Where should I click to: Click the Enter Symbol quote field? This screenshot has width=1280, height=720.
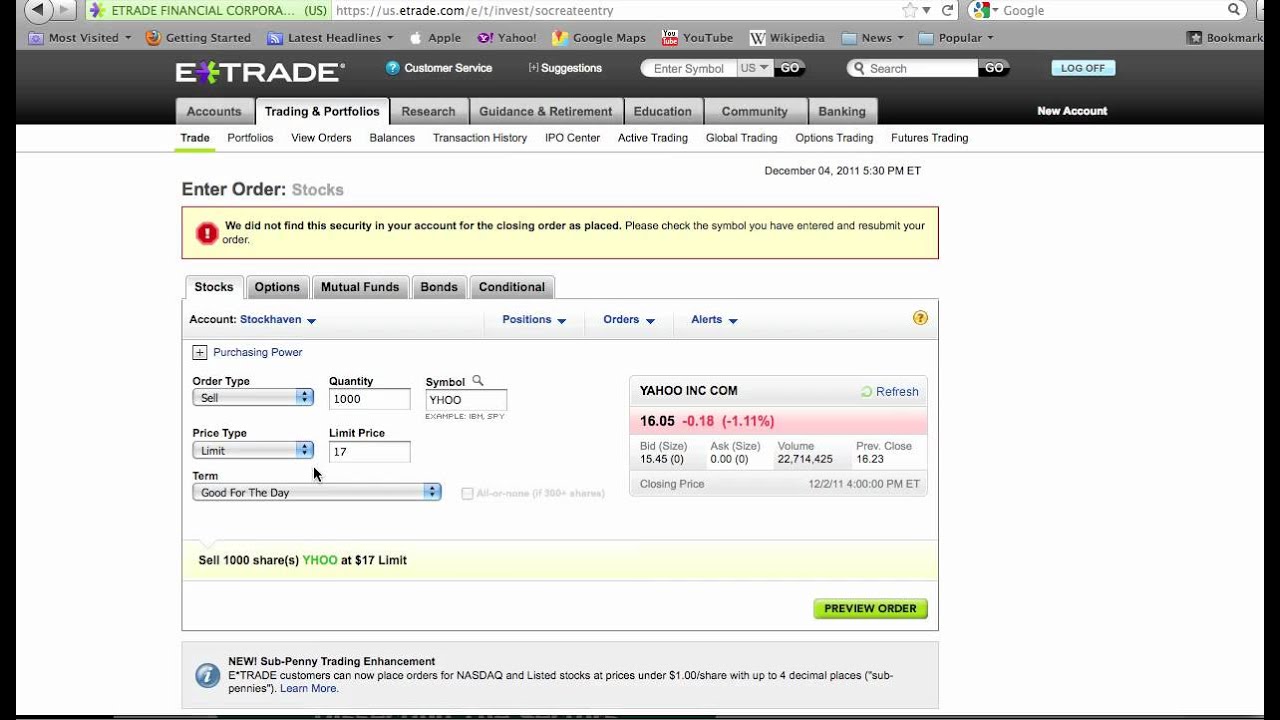click(689, 68)
